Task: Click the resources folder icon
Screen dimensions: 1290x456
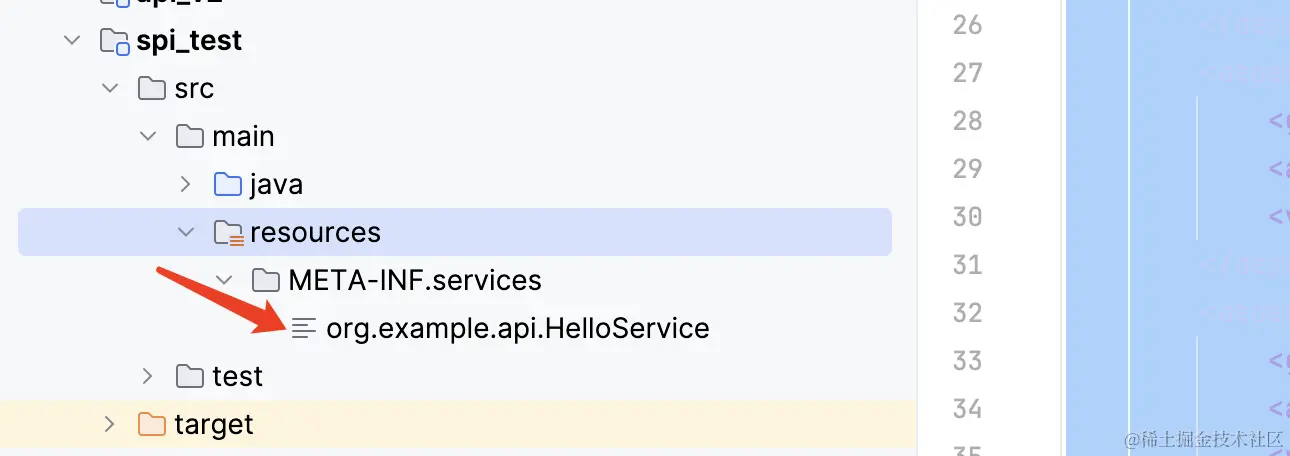Action: 229,233
